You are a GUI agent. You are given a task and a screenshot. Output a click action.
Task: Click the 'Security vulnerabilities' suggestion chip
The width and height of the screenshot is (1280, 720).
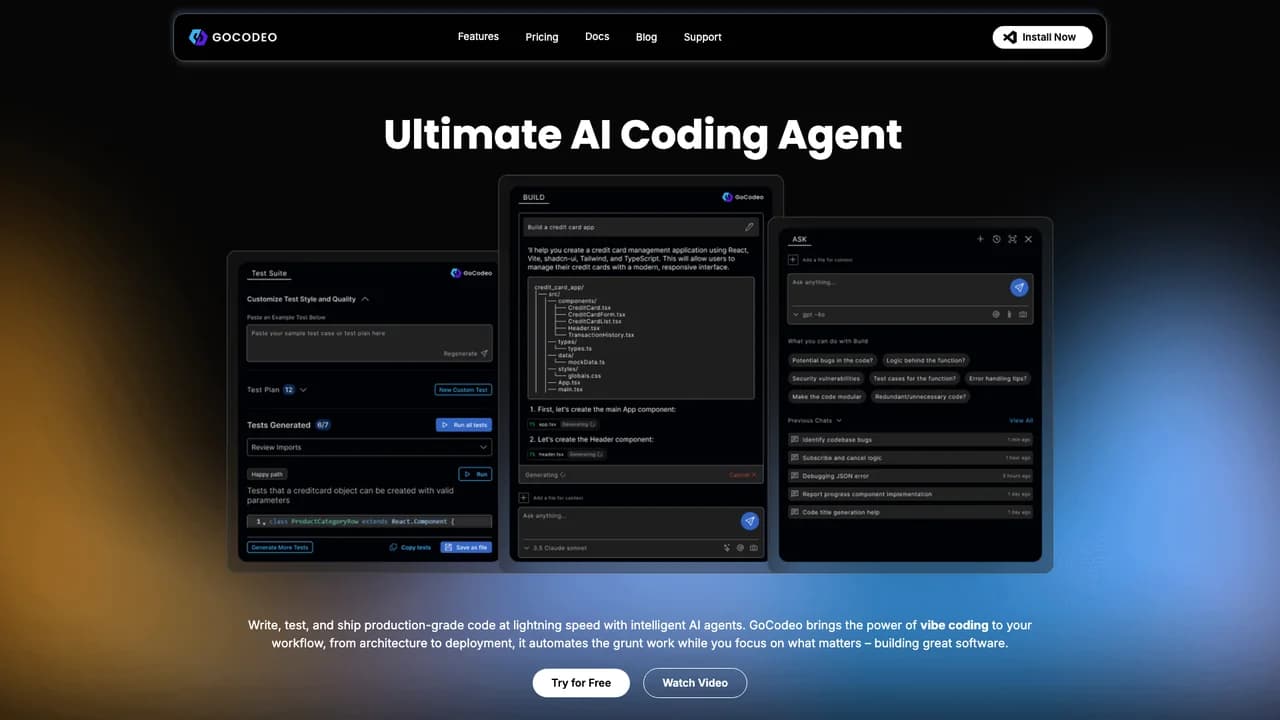826,379
